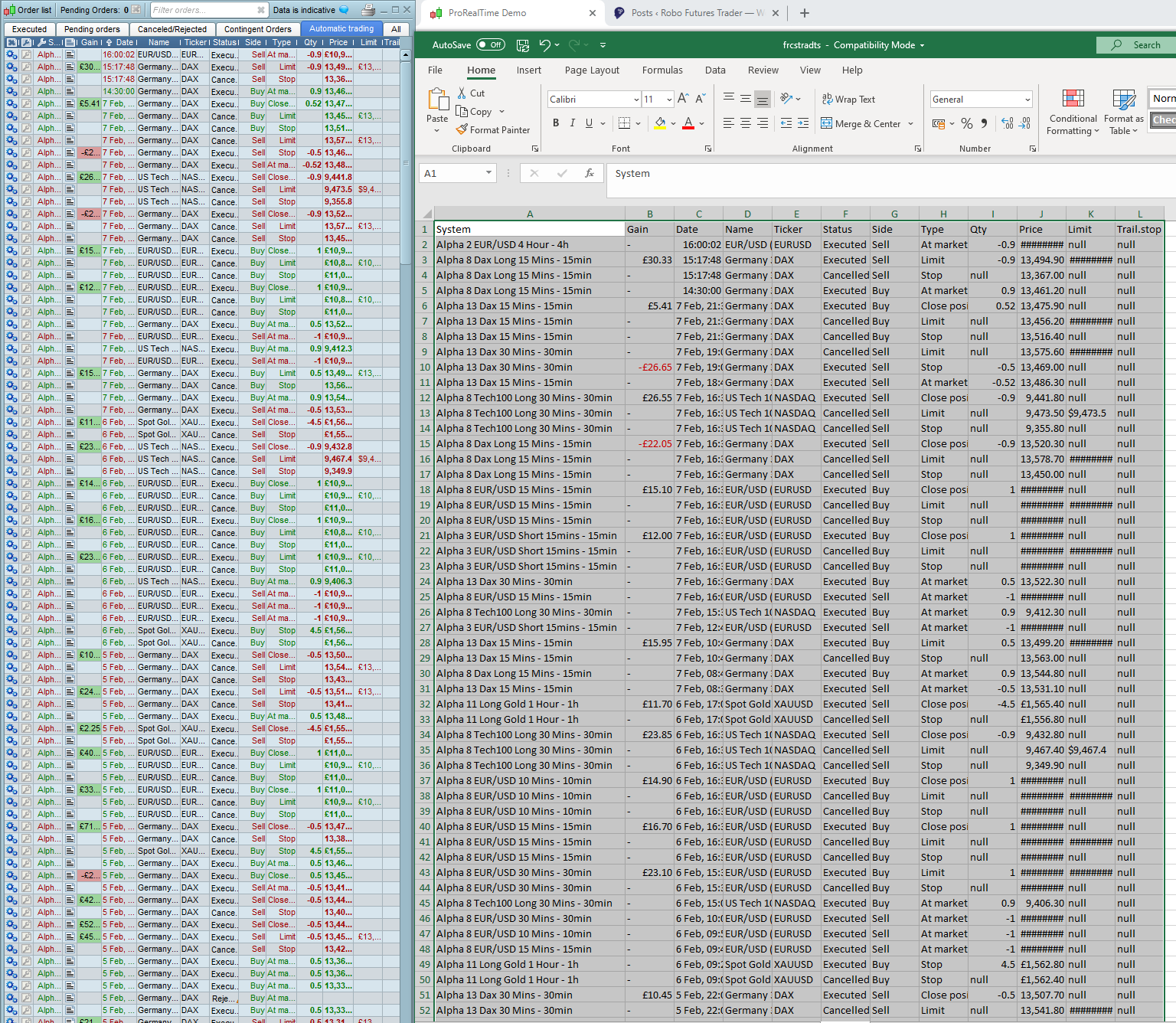The width and height of the screenshot is (1176, 1023).
Task: Open the Insert ribbon tab
Action: point(528,70)
